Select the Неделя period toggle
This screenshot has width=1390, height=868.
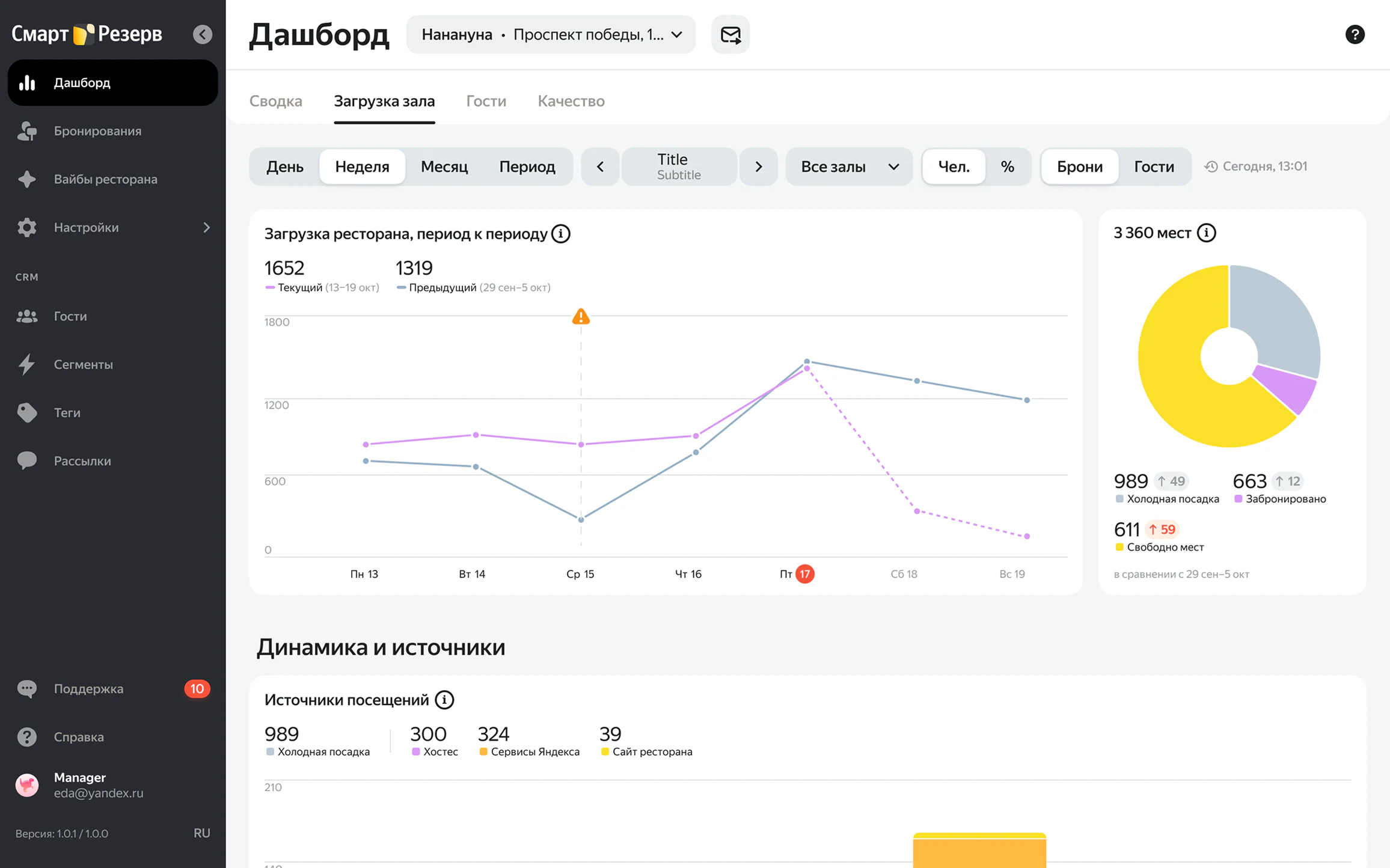(362, 167)
